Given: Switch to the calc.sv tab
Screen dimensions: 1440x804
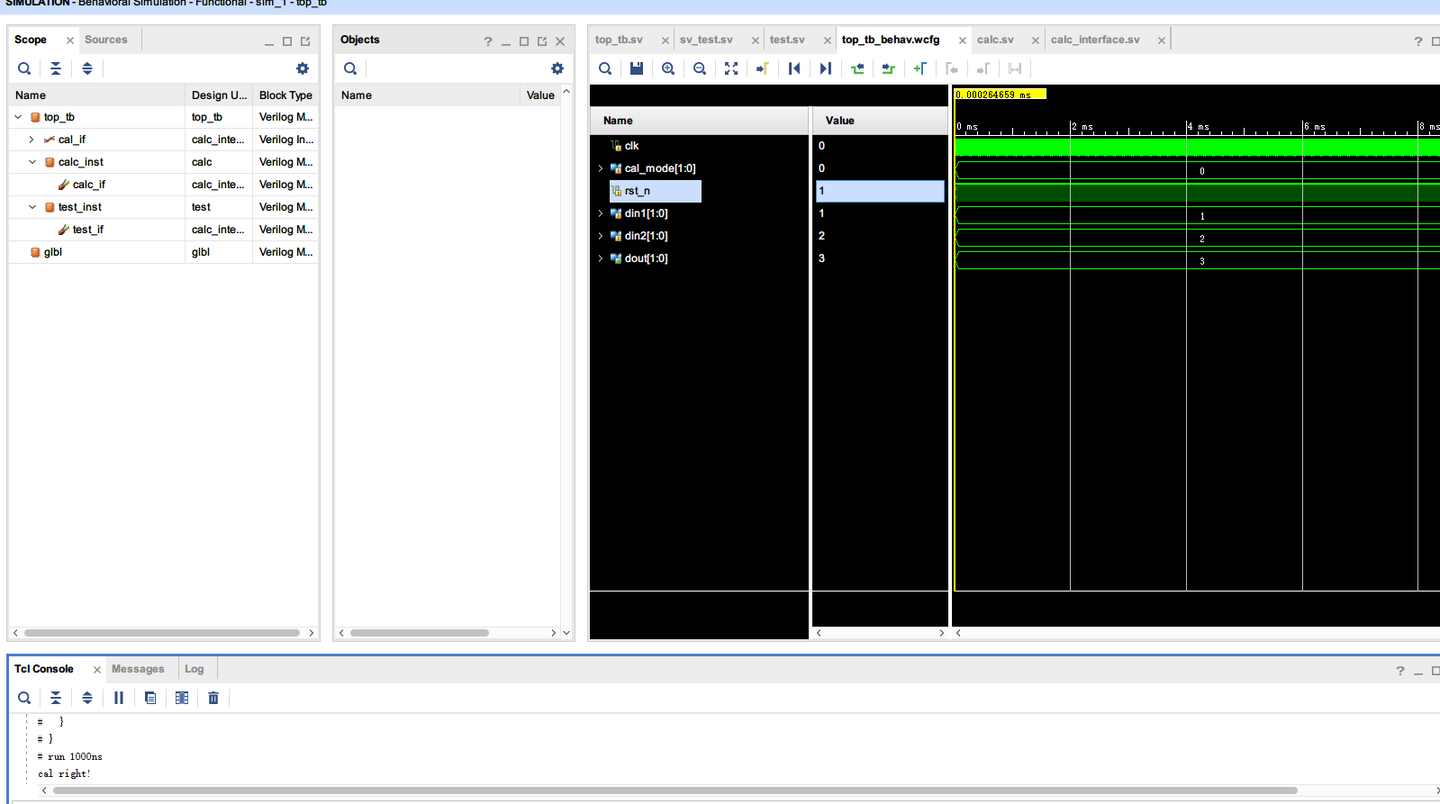Looking at the screenshot, I should (995, 40).
